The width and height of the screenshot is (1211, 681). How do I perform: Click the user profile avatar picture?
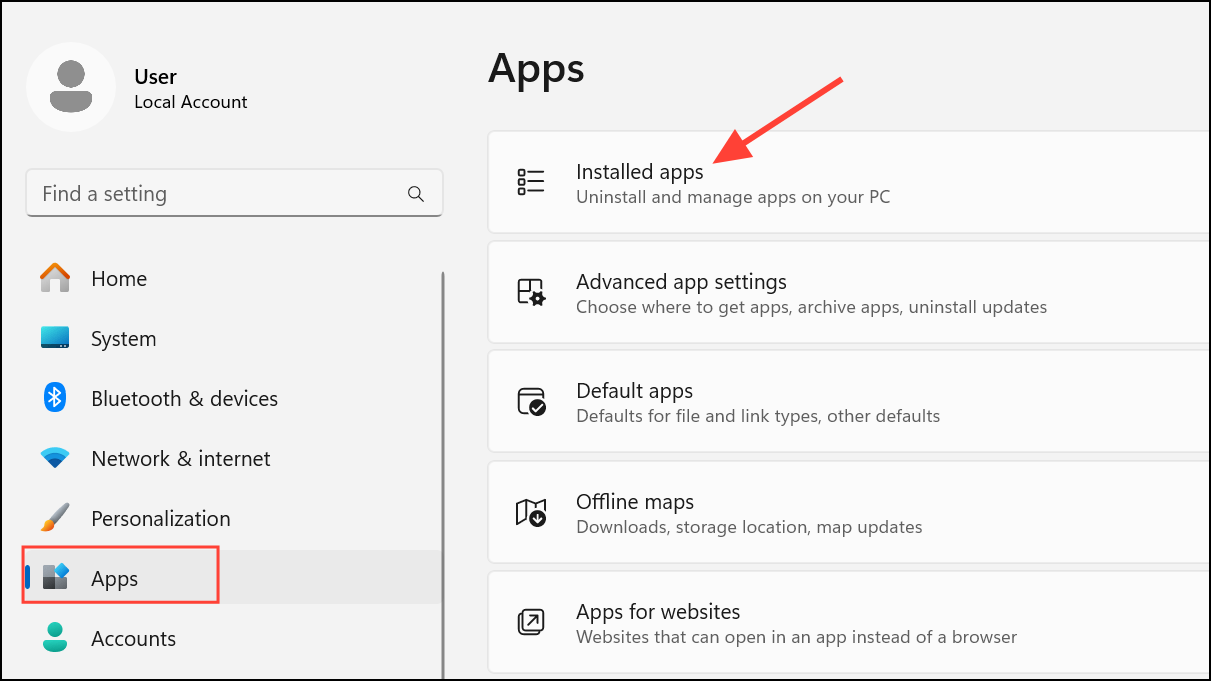(71, 87)
